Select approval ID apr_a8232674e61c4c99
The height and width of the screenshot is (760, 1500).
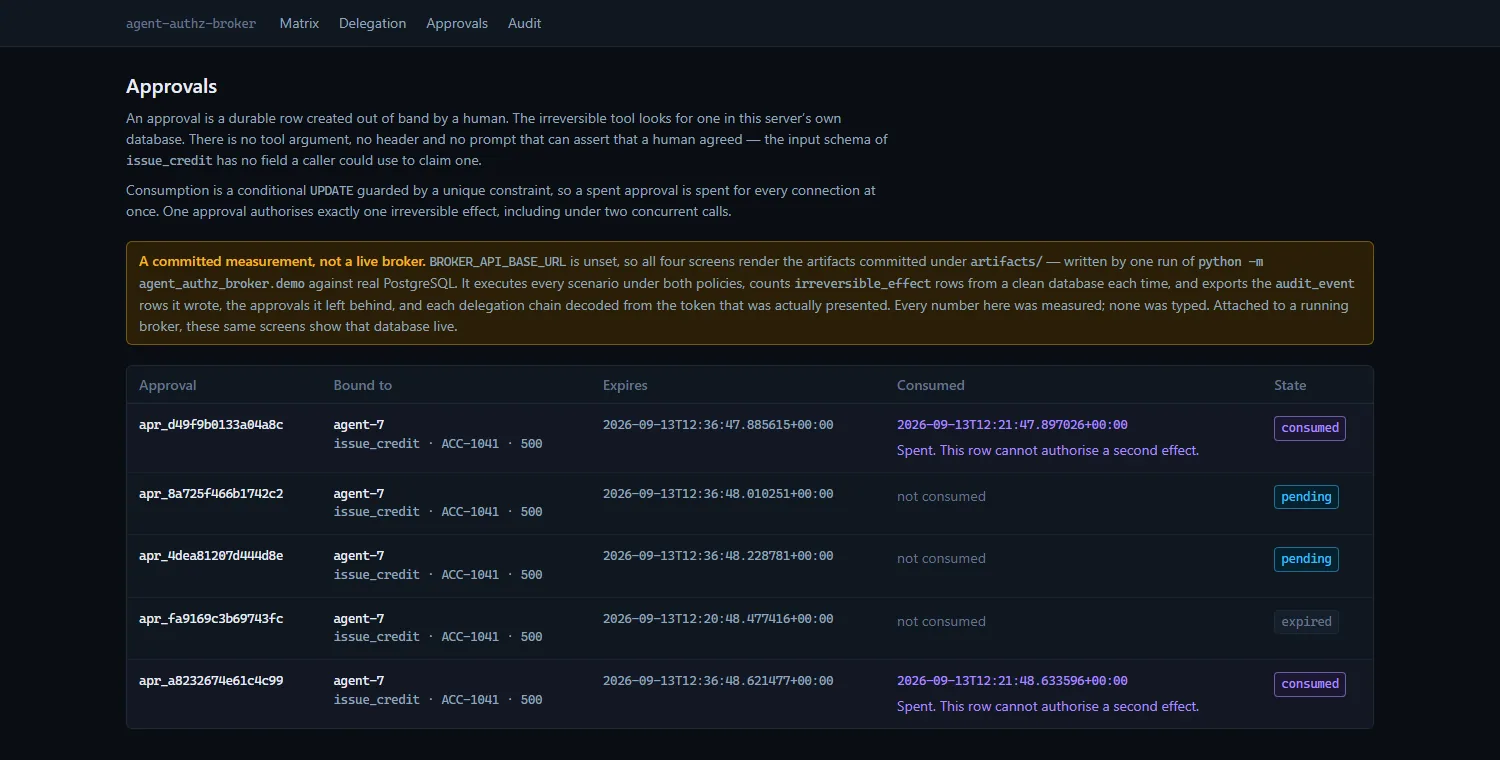211,681
